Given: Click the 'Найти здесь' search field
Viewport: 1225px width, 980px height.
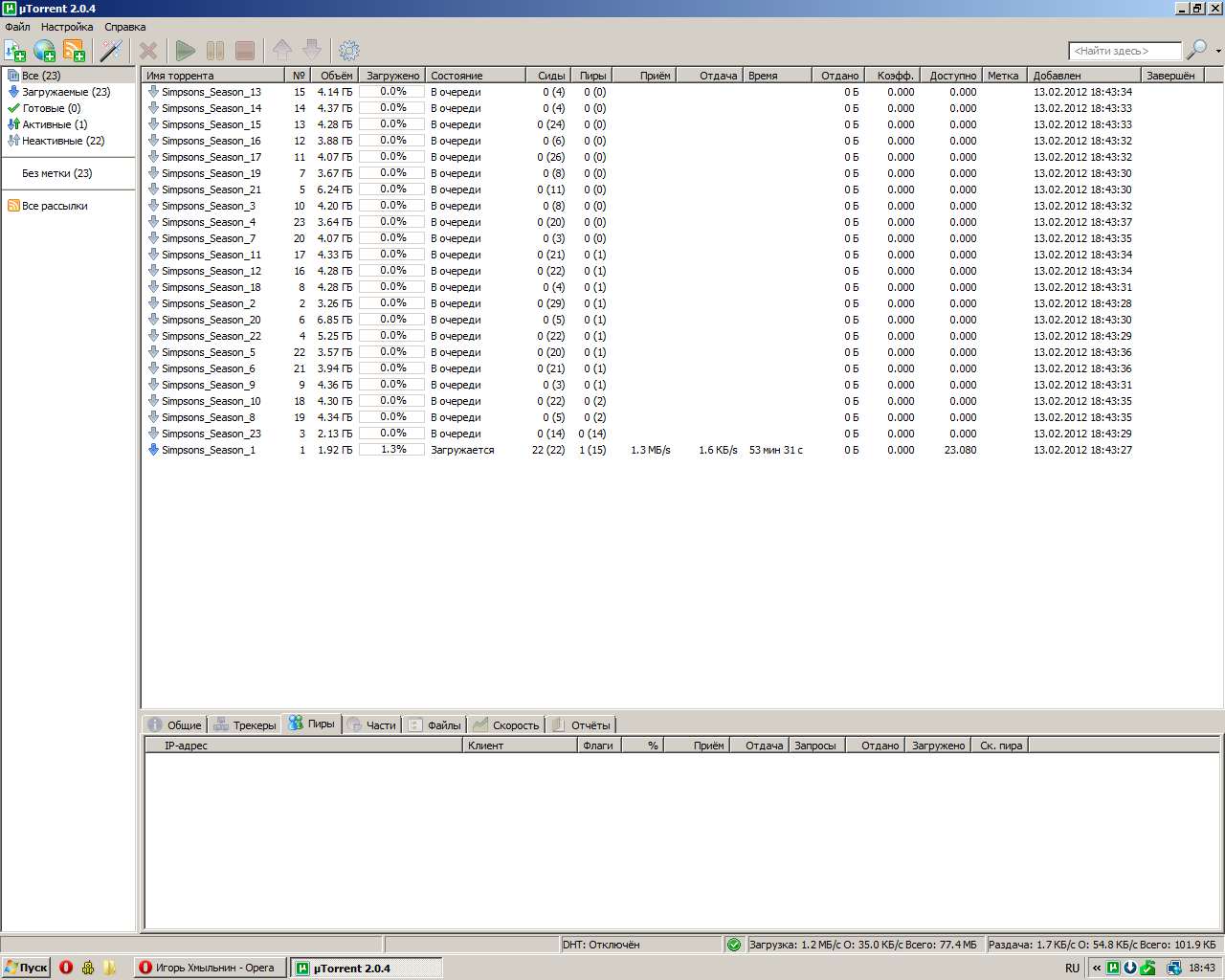Looking at the screenshot, I should pyautogui.click(x=1125, y=51).
